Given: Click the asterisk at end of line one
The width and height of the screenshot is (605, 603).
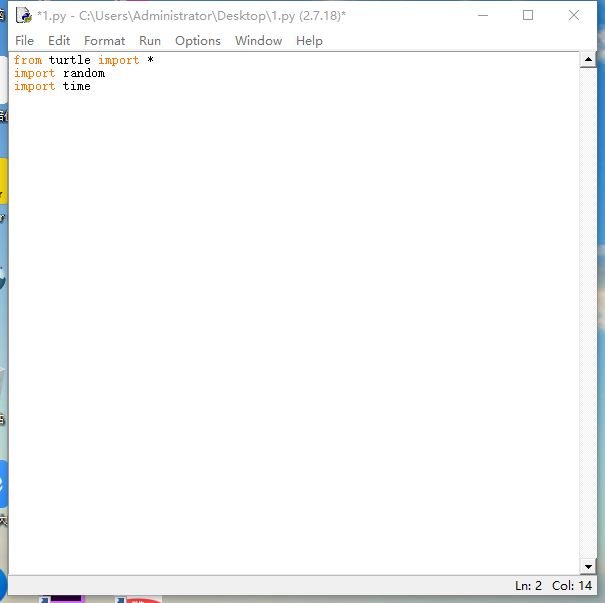Looking at the screenshot, I should point(150,59).
